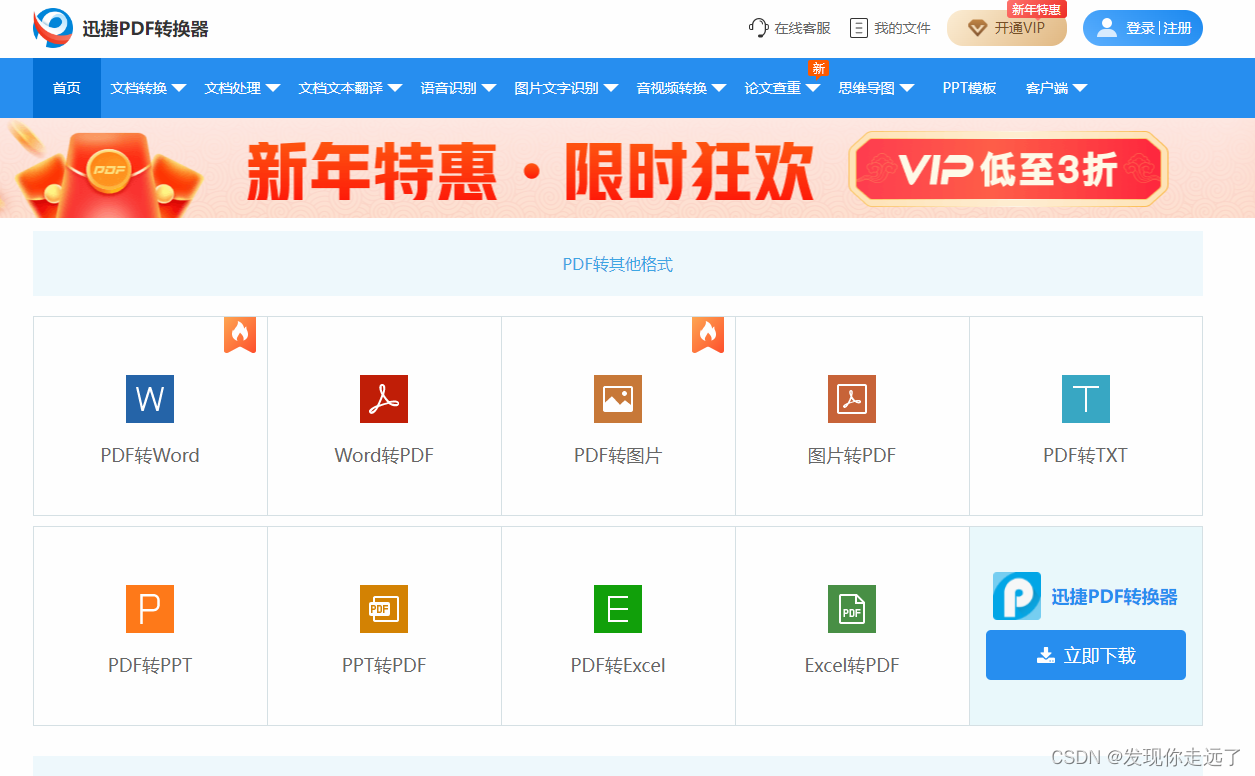
Task: Select the PDF转TXT teal T icon
Action: click(1086, 399)
